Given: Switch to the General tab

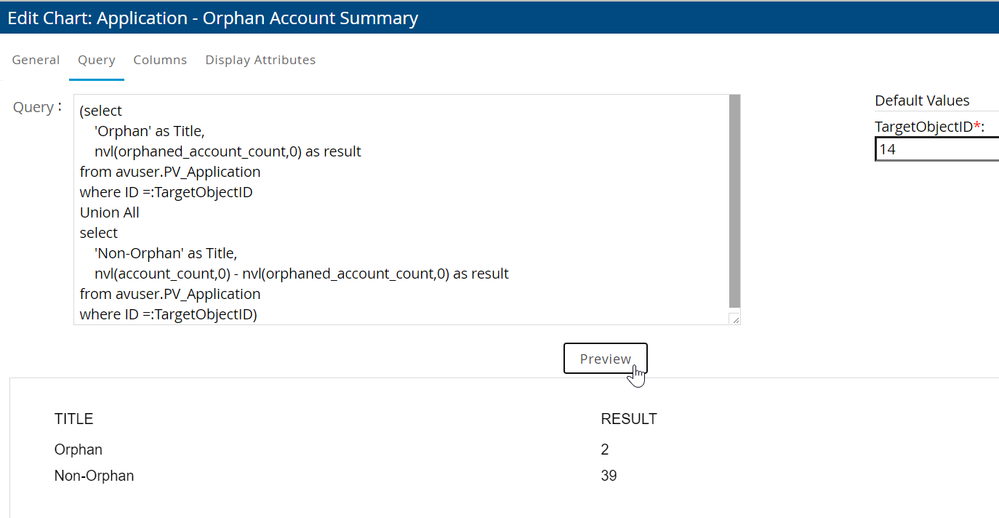Looking at the screenshot, I should tap(36, 60).
